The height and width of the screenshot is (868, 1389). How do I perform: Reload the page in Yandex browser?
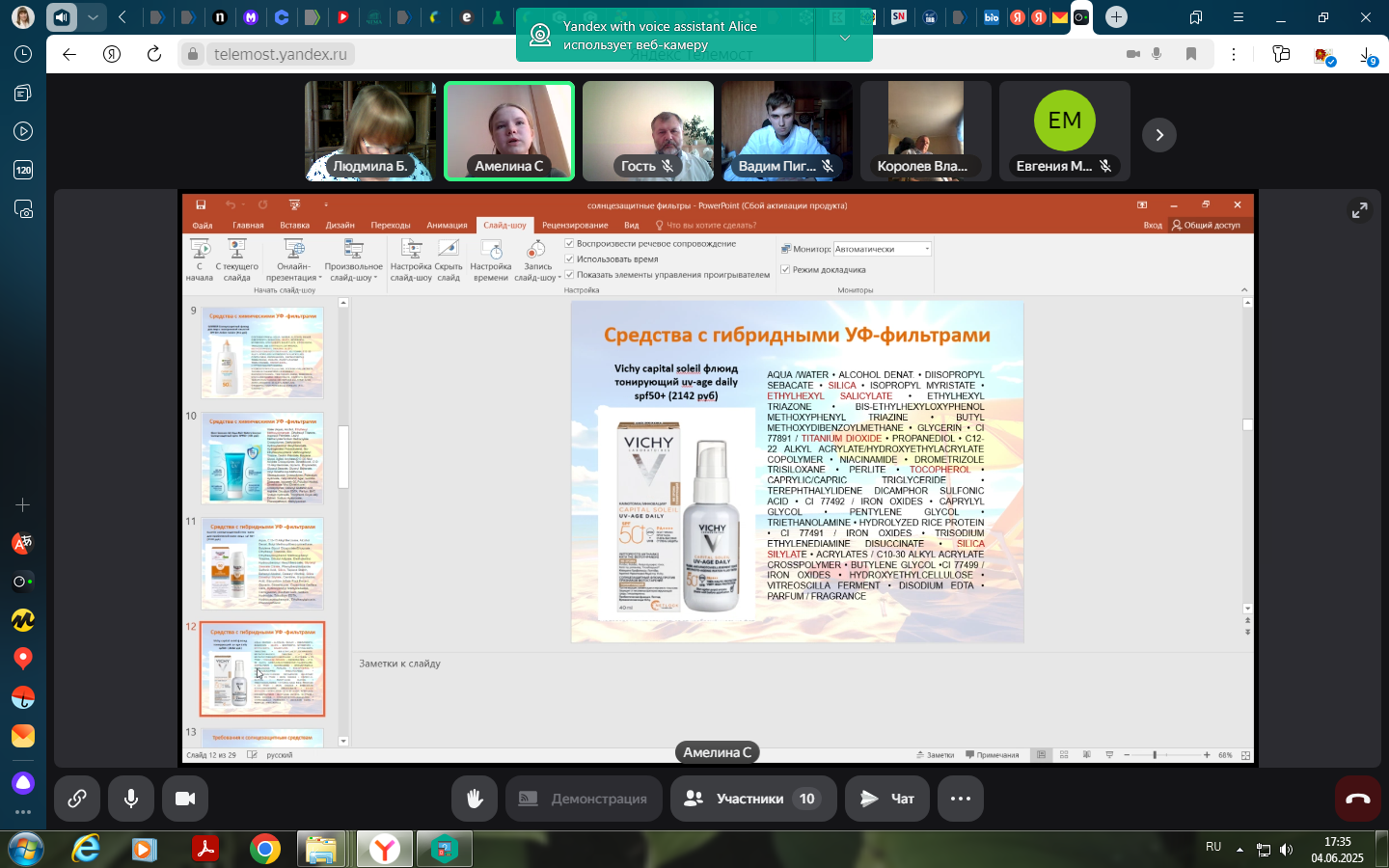coord(154,54)
